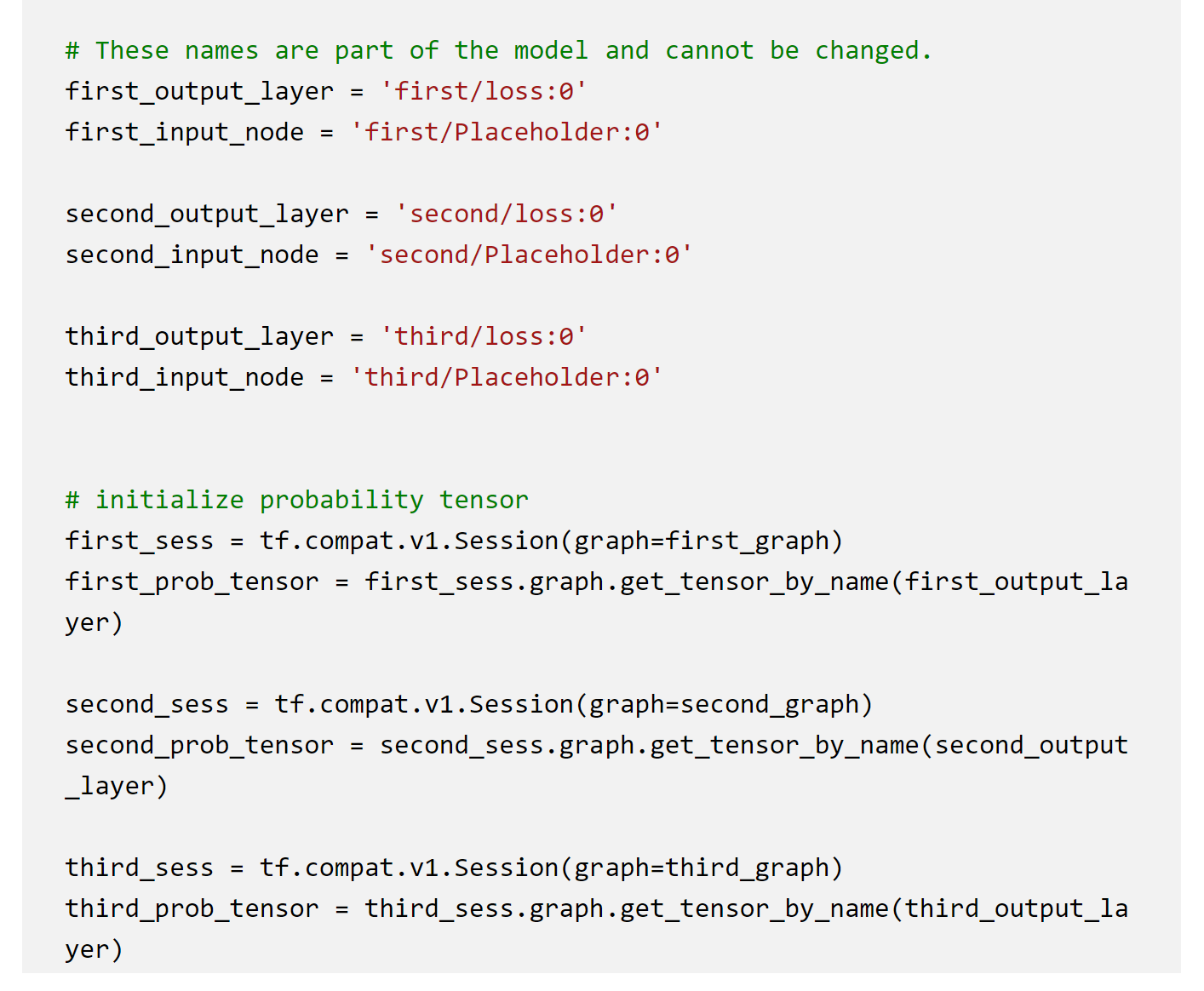1204x991 pixels.
Task: Click the graph=second_graph argument
Action: coord(724,704)
